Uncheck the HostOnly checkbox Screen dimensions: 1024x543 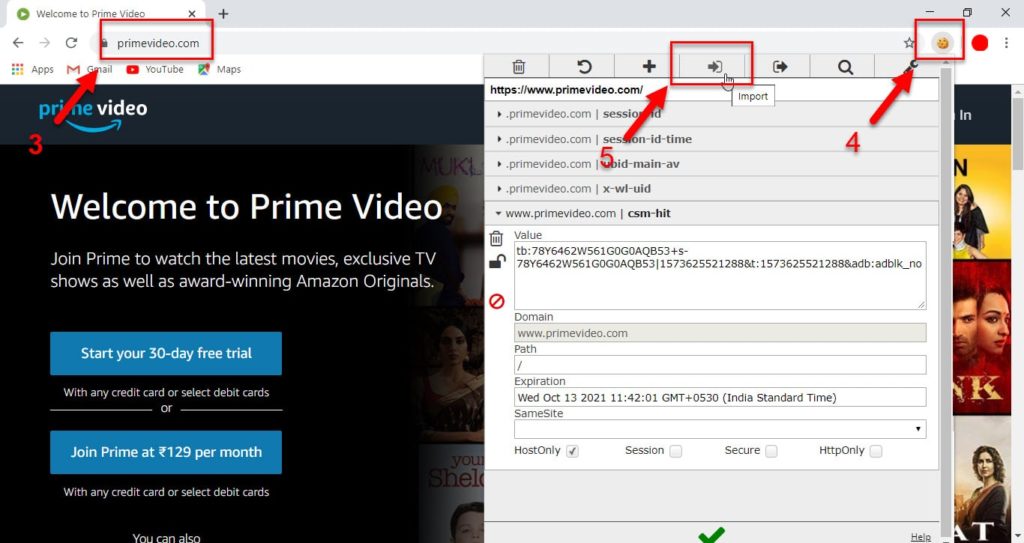point(572,451)
